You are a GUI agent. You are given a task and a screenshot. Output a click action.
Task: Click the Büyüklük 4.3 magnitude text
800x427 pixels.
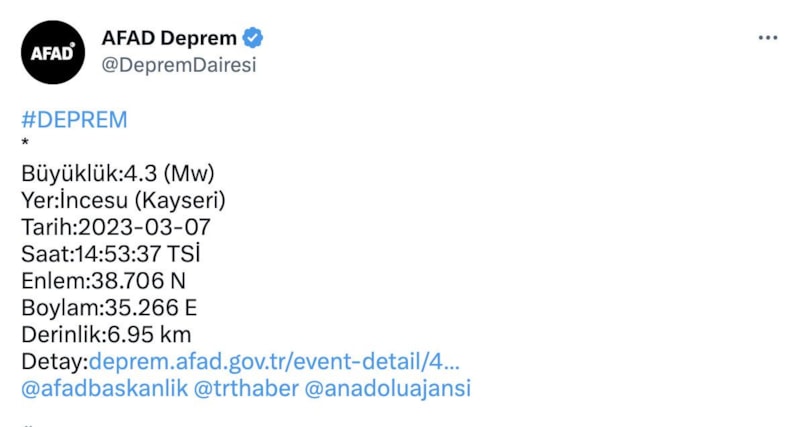click(x=118, y=172)
